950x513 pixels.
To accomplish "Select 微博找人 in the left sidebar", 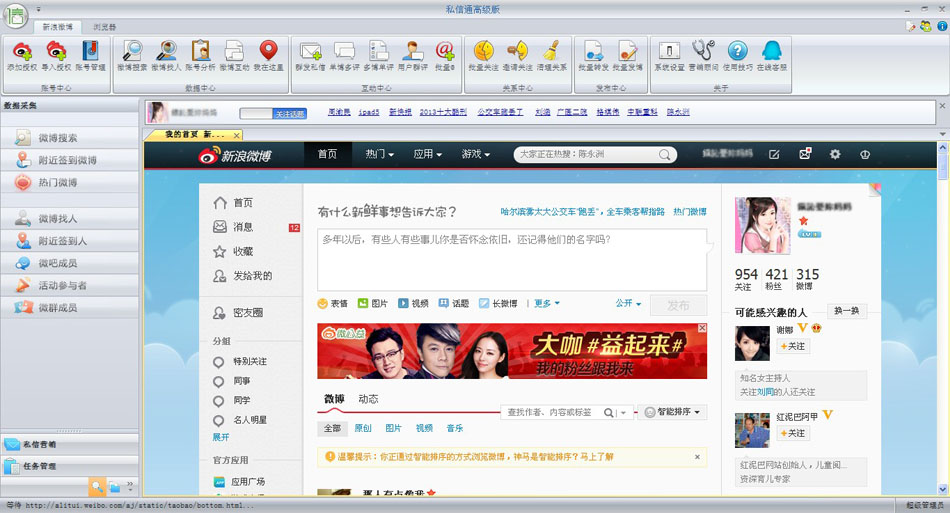I will [70, 219].
